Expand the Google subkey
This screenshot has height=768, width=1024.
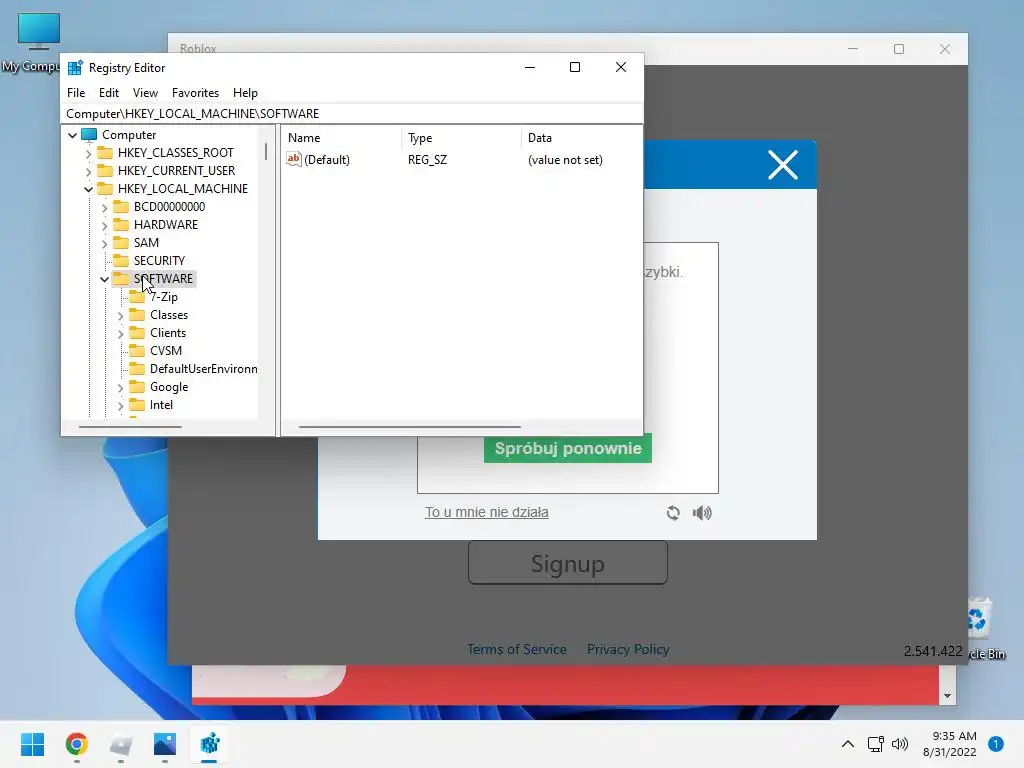point(120,388)
